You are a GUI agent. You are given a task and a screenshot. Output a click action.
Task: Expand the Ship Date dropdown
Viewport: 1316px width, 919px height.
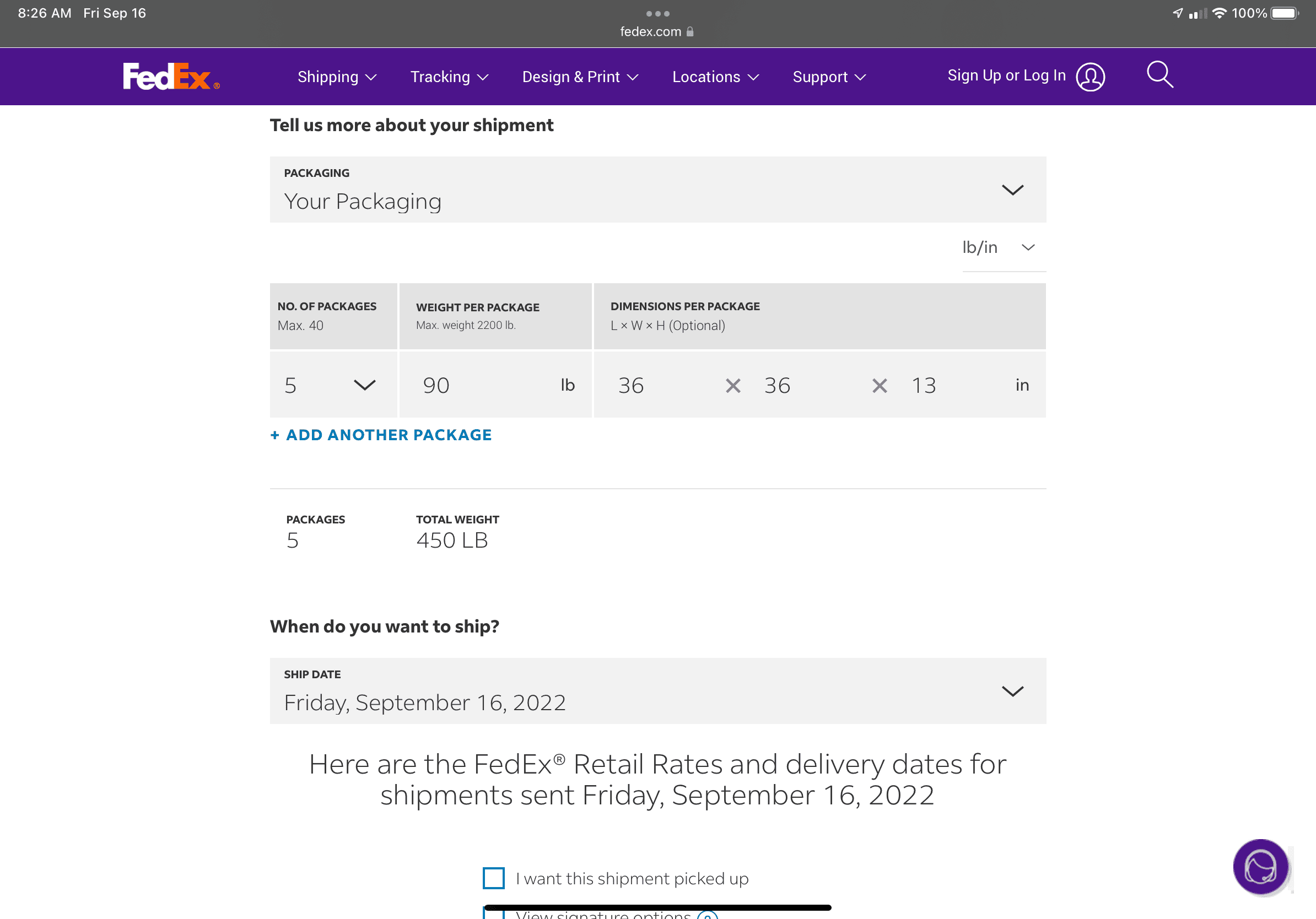click(x=657, y=690)
